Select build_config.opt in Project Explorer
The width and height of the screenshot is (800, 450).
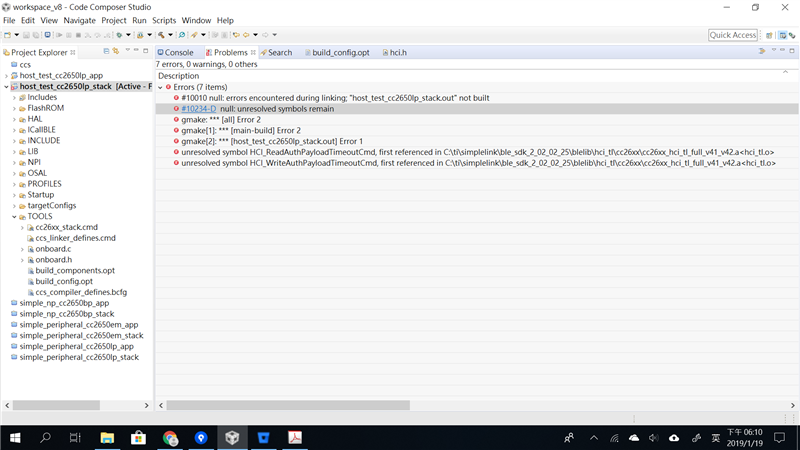pos(64,281)
